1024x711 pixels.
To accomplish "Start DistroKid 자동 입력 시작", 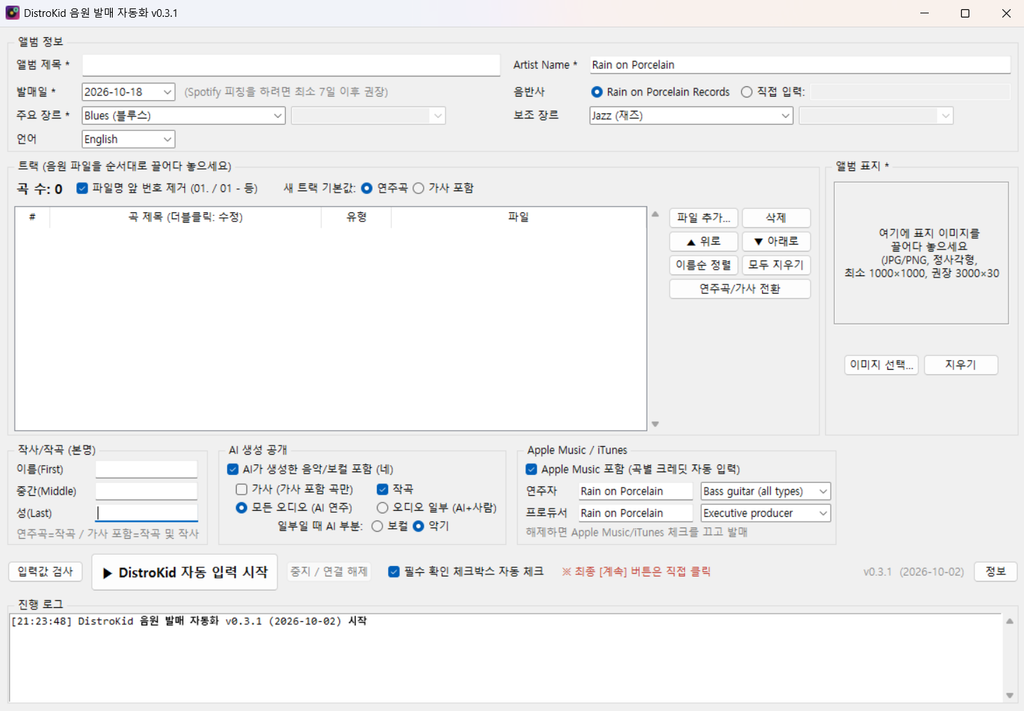I will pos(185,573).
